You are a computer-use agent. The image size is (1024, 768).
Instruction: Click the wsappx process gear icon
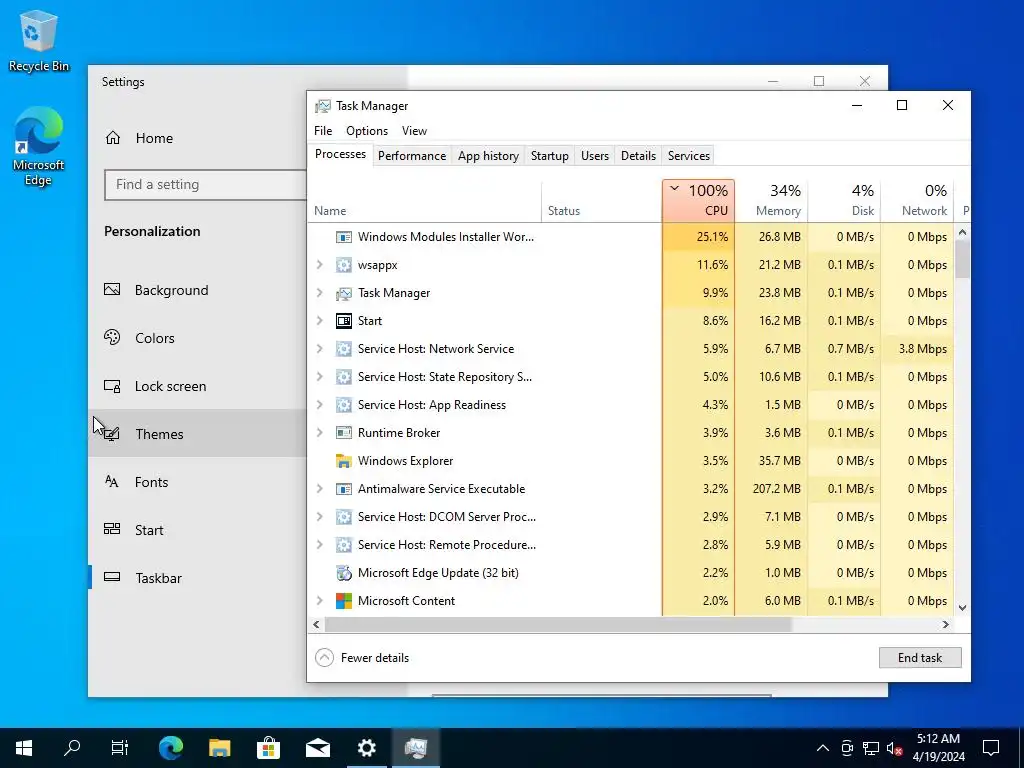[x=344, y=265]
